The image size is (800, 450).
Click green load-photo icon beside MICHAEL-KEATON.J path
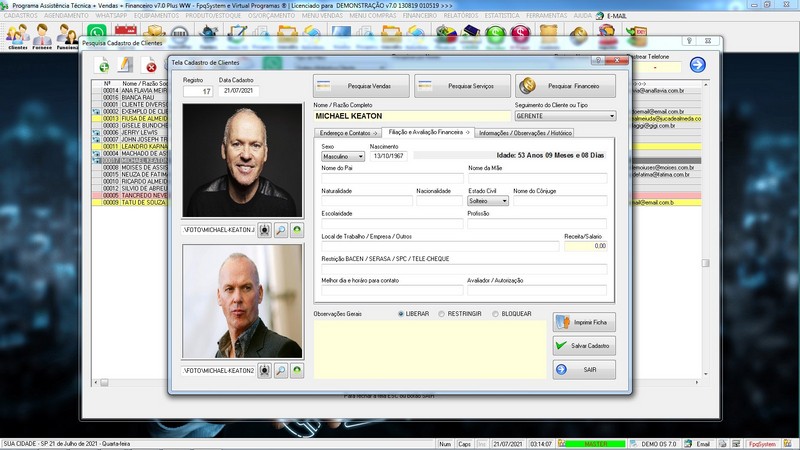(x=297, y=230)
